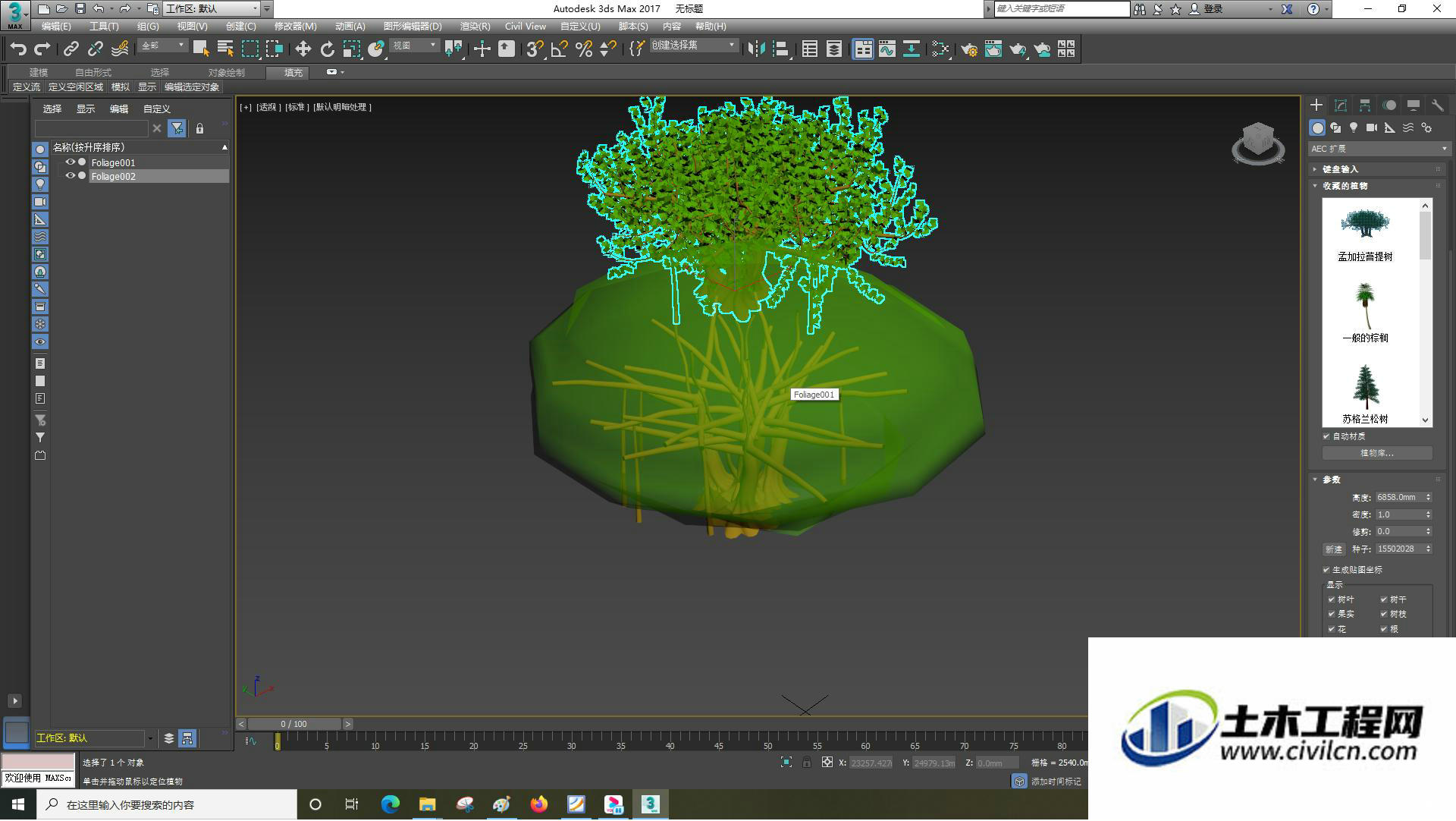Switch to the 建模 ribbon tab
The image size is (1456, 821).
pyautogui.click(x=39, y=72)
